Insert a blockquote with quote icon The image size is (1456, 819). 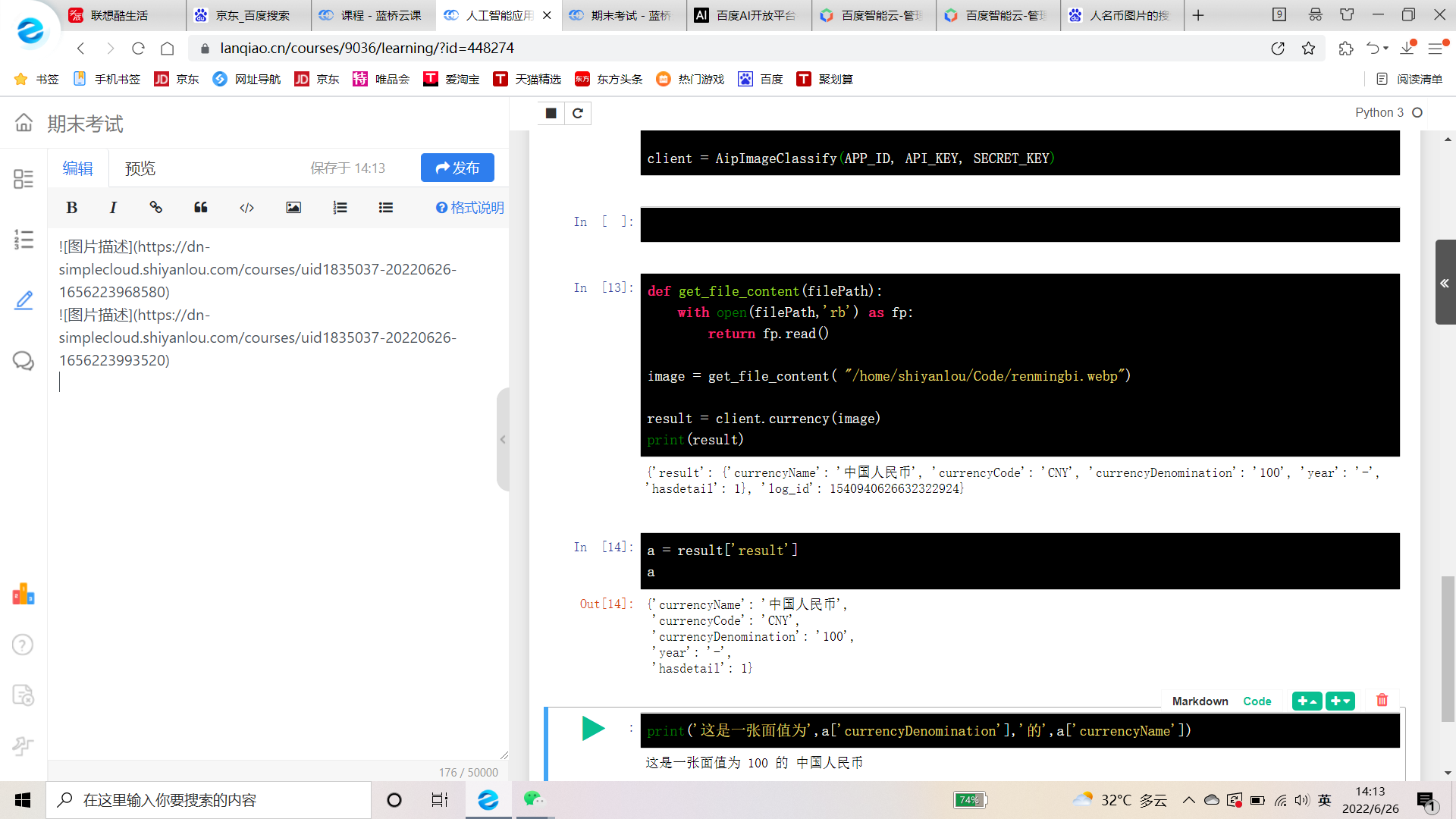tap(201, 208)
